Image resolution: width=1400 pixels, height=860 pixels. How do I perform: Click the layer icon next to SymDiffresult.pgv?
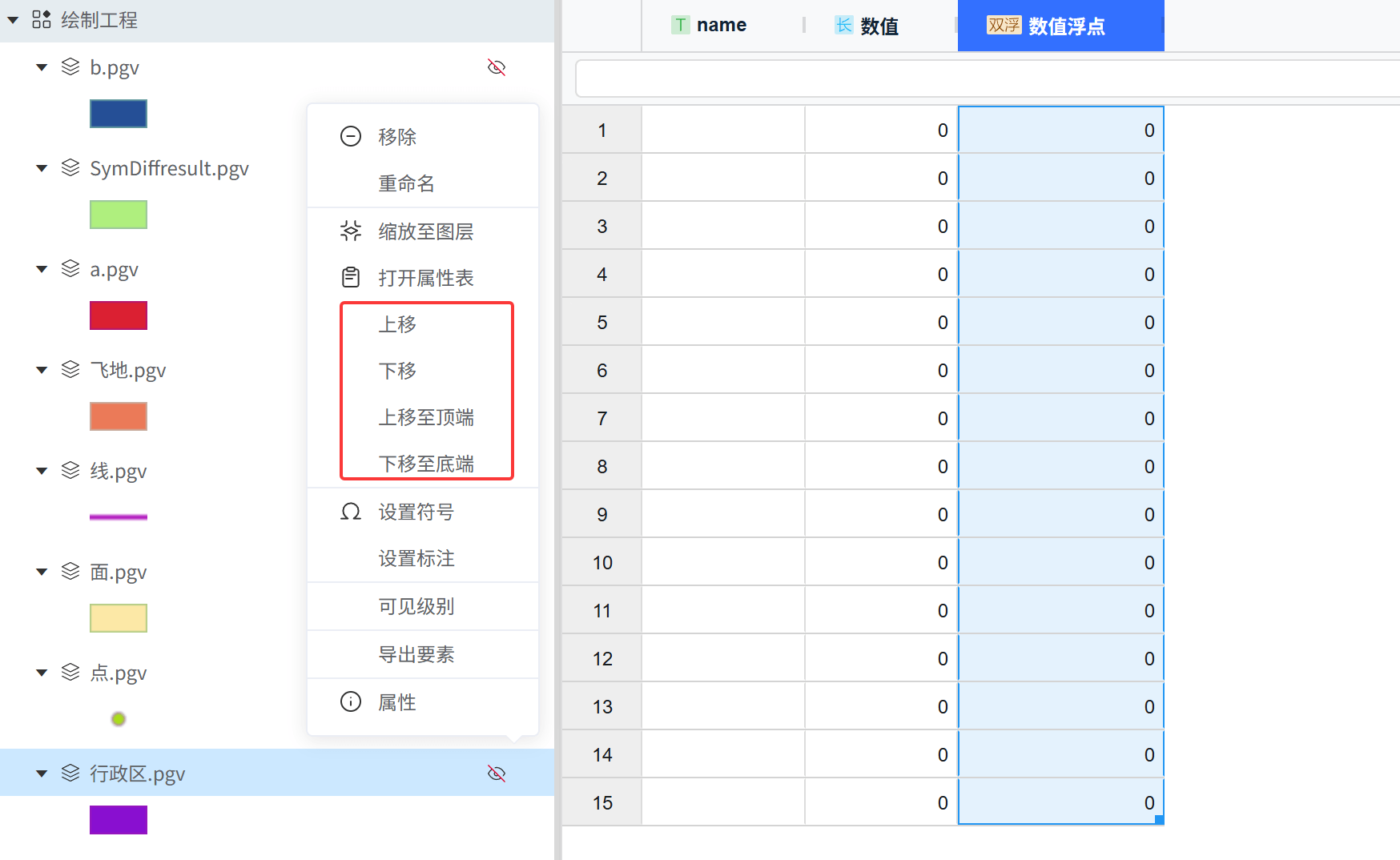[70, 168]
